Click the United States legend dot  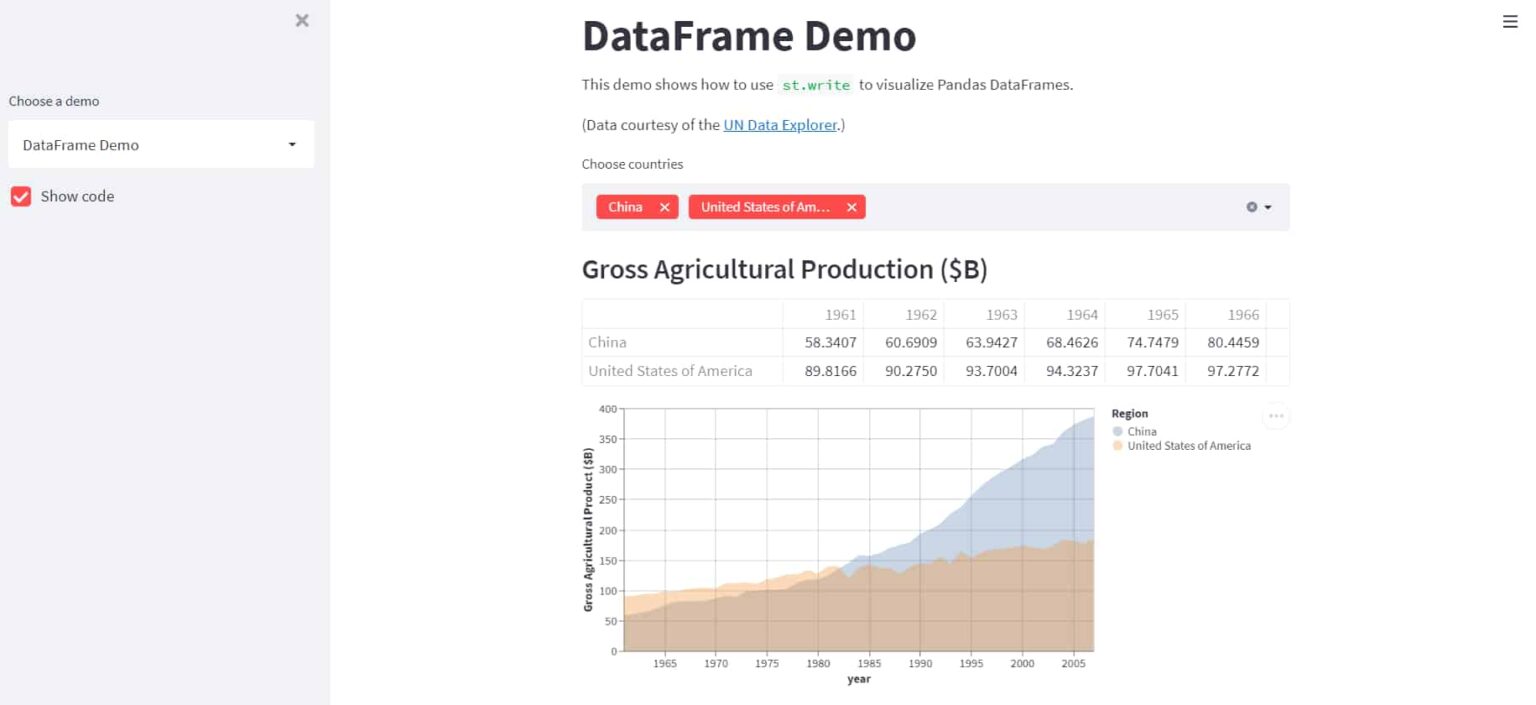click(1117, 446)
